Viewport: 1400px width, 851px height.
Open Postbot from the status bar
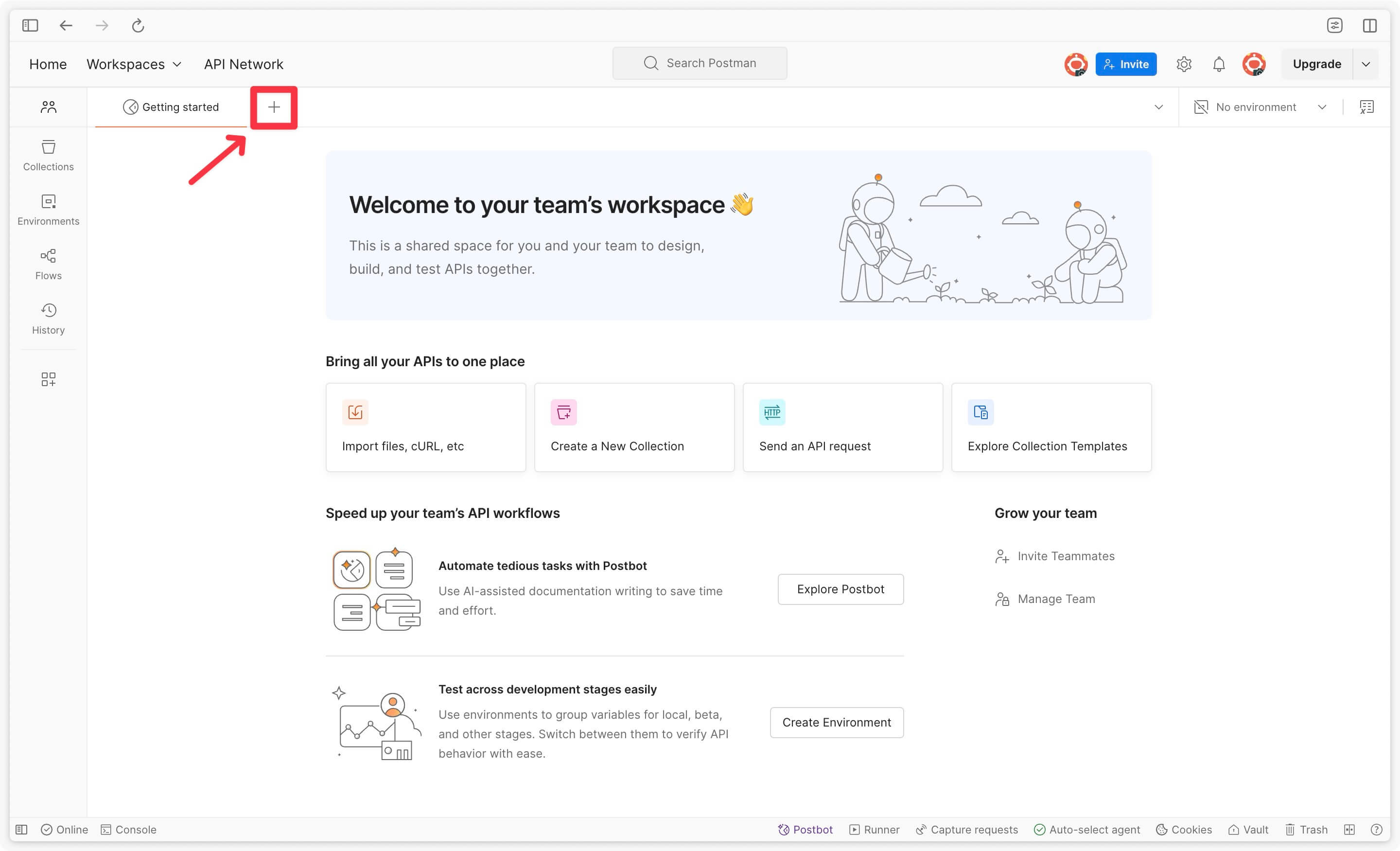pyautogui.click(x=805, y=830)
